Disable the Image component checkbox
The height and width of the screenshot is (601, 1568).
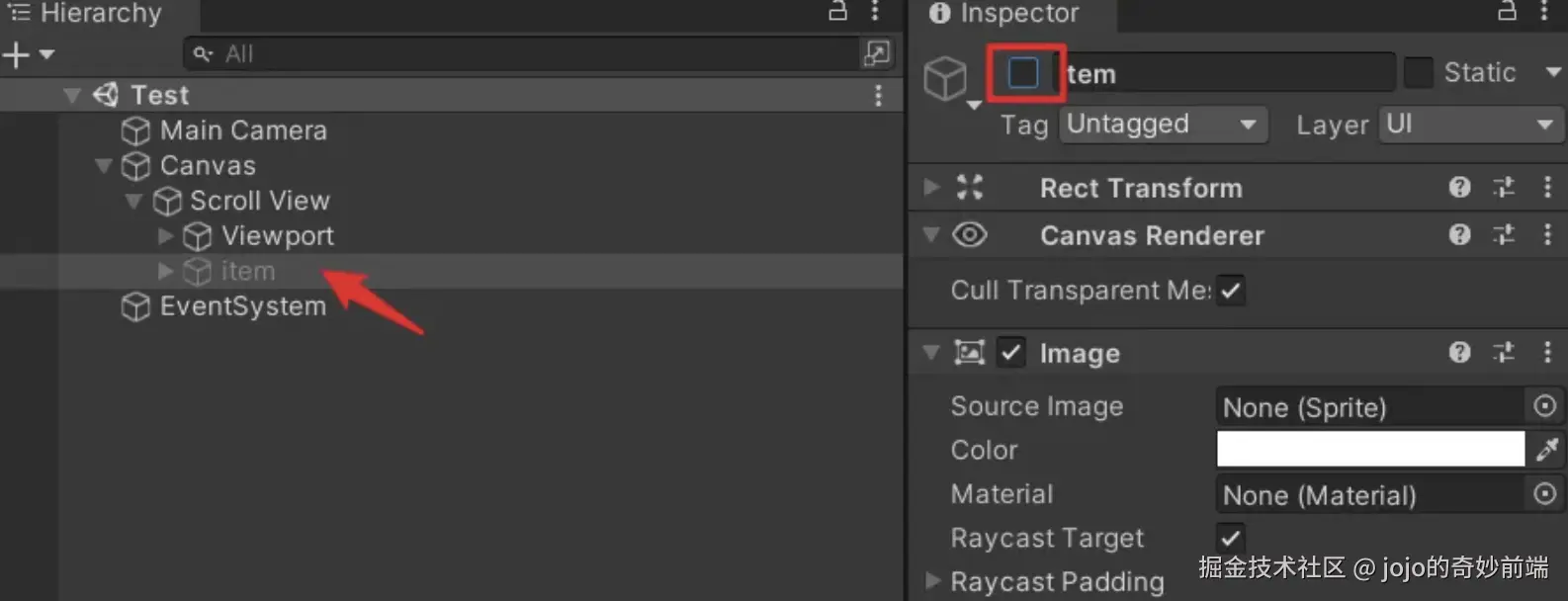[1010, 353]
